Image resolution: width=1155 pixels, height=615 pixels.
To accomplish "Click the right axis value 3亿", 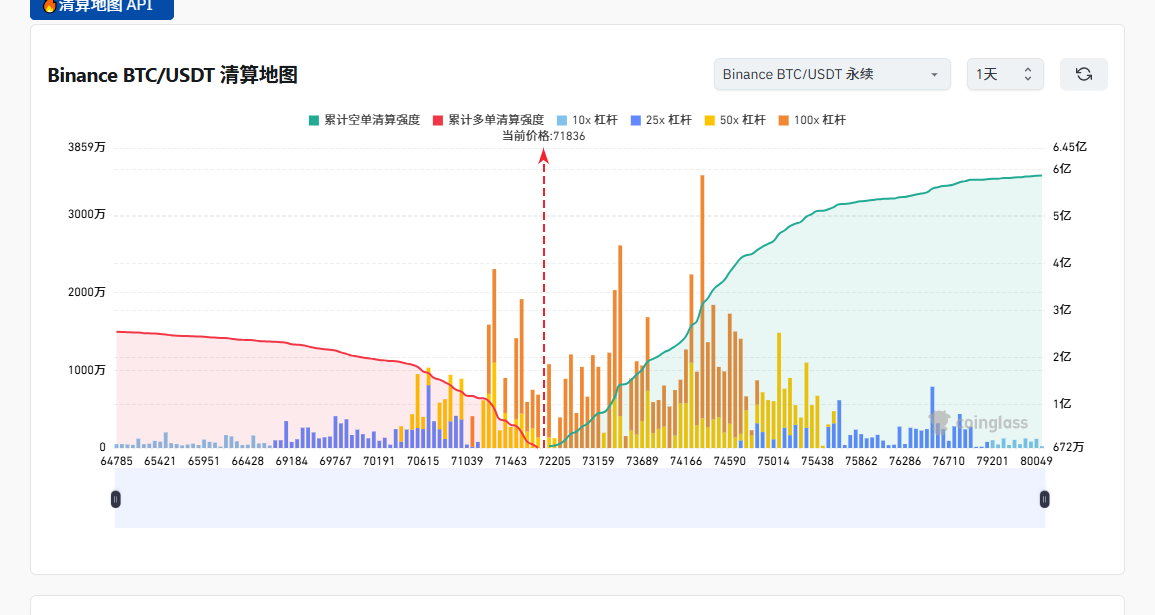I will coord(1062,310).
